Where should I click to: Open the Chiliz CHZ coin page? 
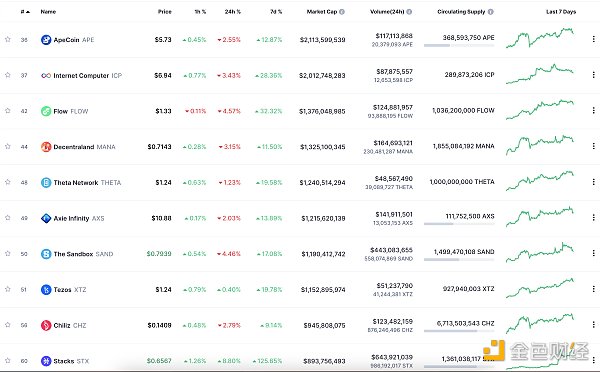coord(70,325)
